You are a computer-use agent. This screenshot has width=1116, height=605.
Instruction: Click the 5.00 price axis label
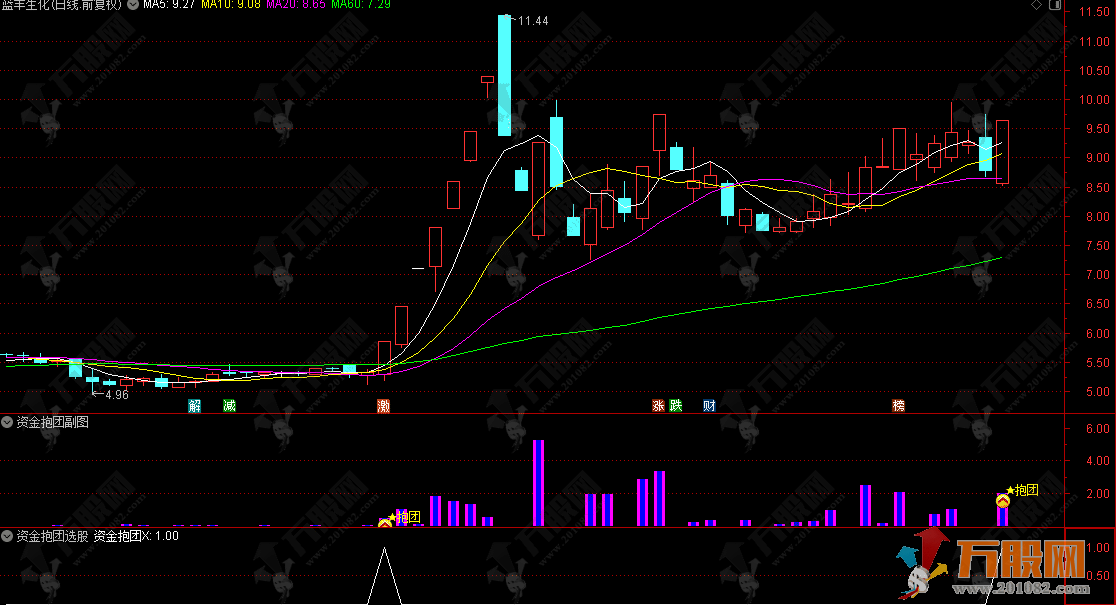tap(1097, 391)
